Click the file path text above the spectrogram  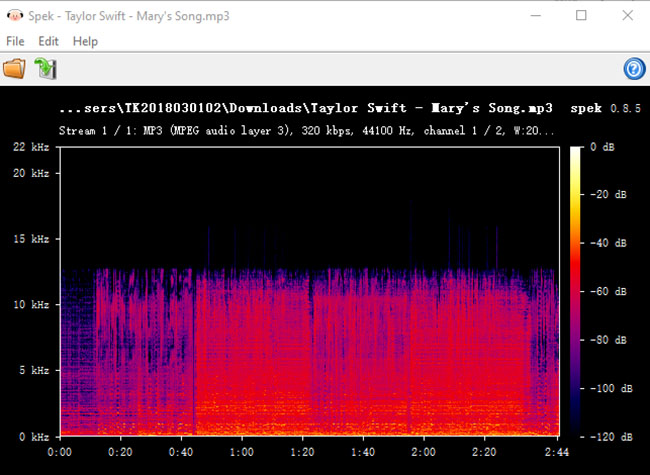pyautogui.click(x=306, y=108)
